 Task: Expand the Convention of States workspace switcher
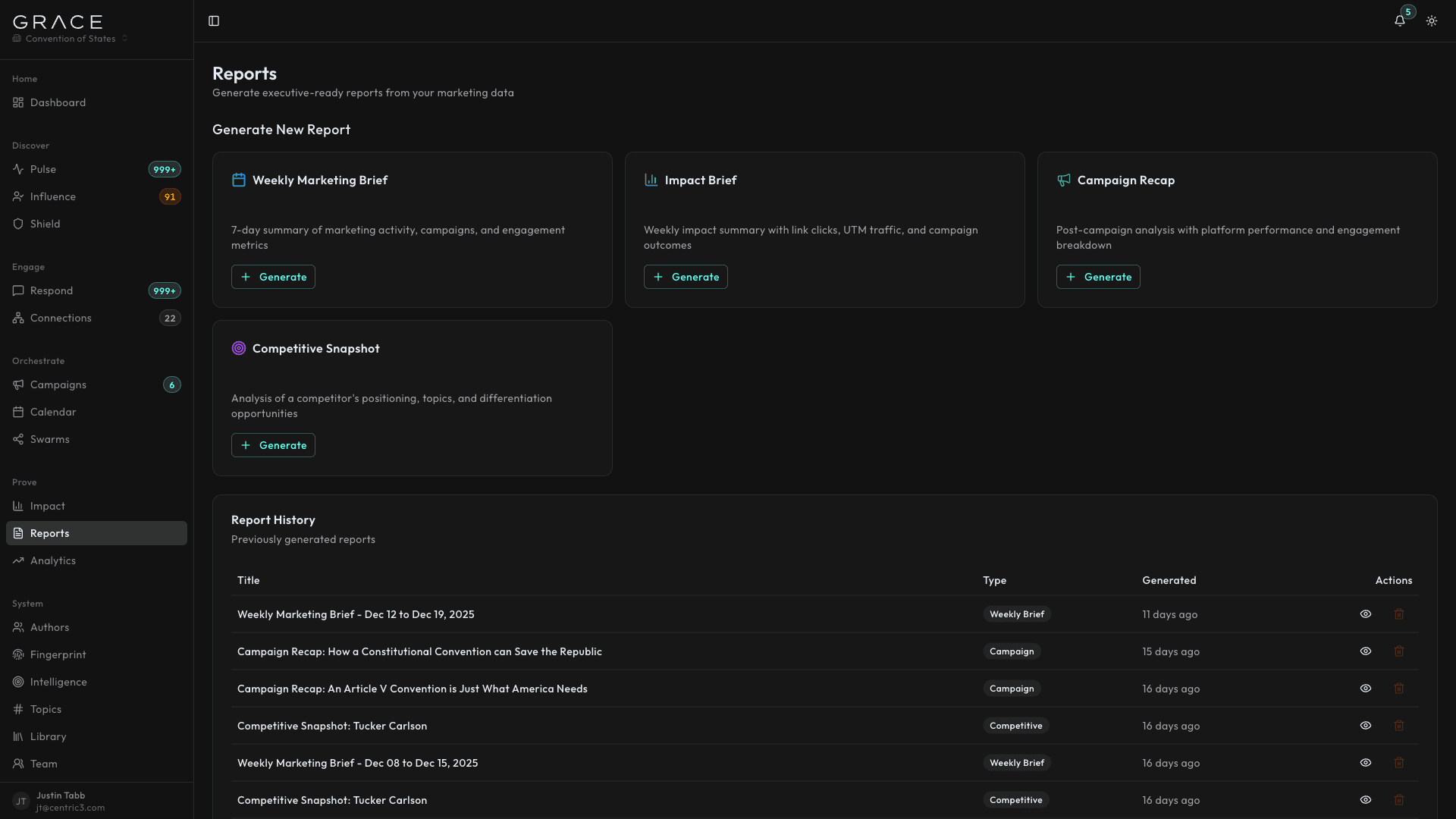tap(69, 39)
